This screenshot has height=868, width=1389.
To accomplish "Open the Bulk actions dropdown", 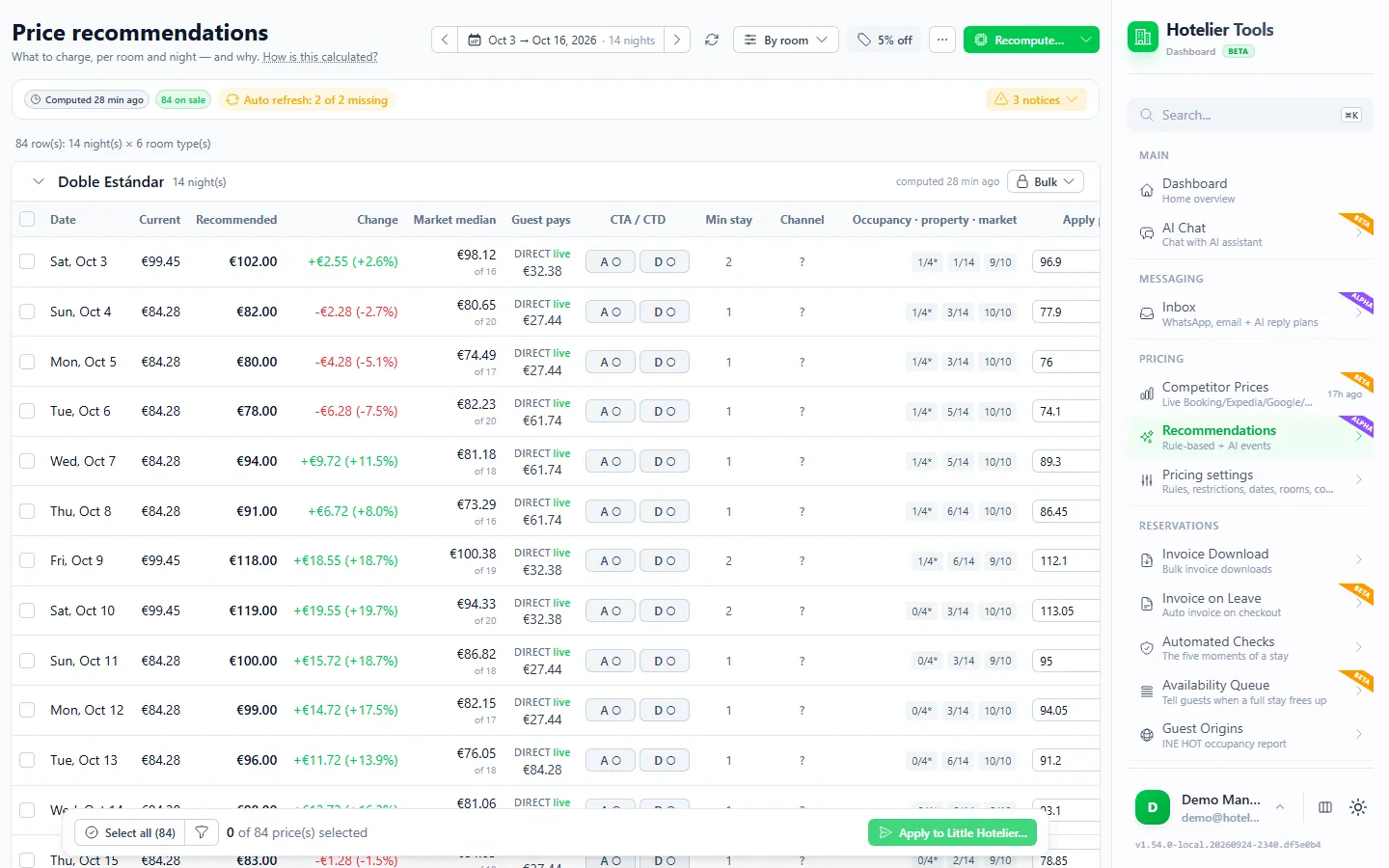I will coord(1046,181).
